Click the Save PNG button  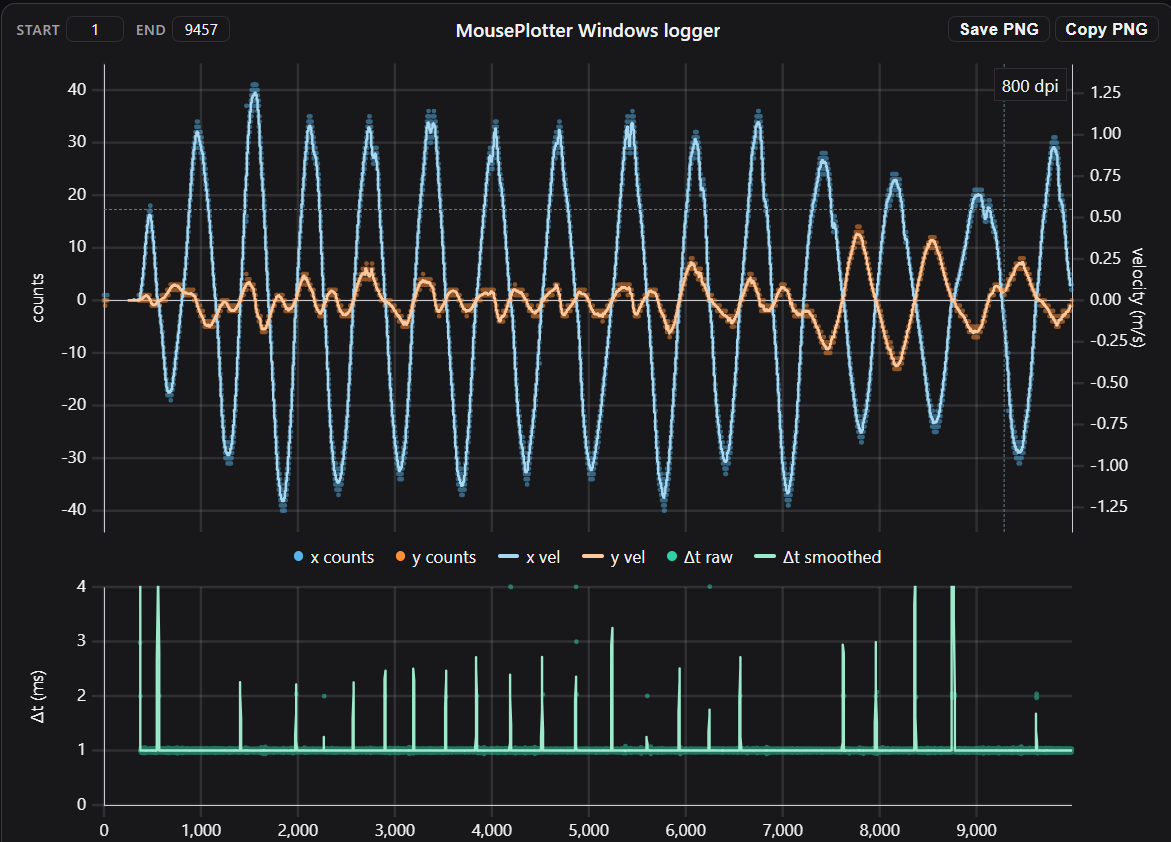point(998,29)
